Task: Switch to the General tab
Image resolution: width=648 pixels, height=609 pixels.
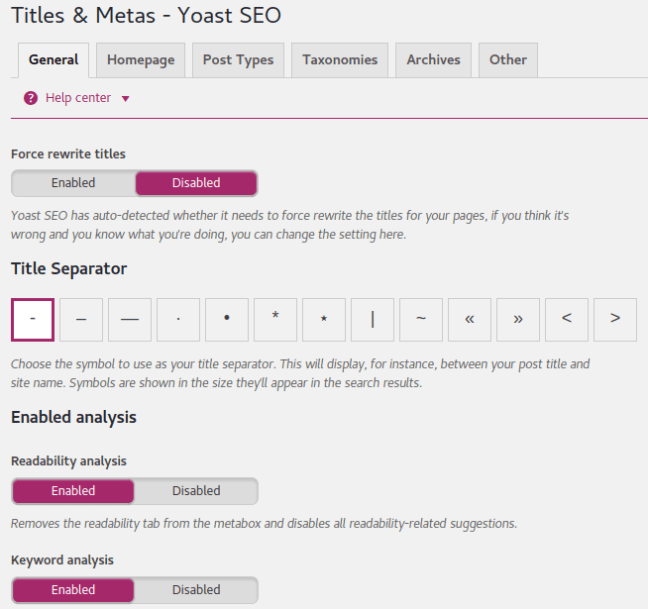Action: coord(53,60)
